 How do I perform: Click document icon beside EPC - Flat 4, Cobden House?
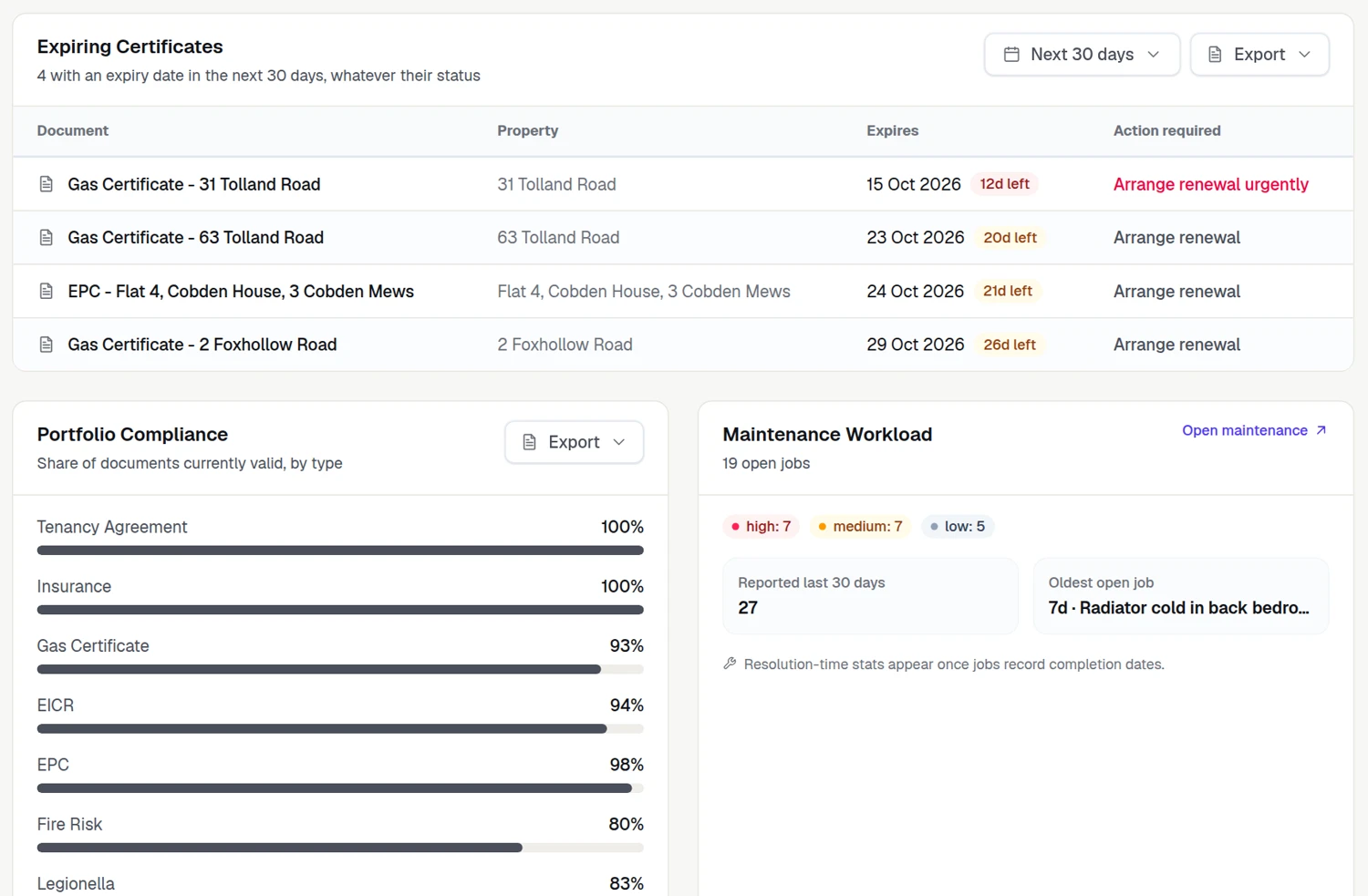tap(47, 292)
